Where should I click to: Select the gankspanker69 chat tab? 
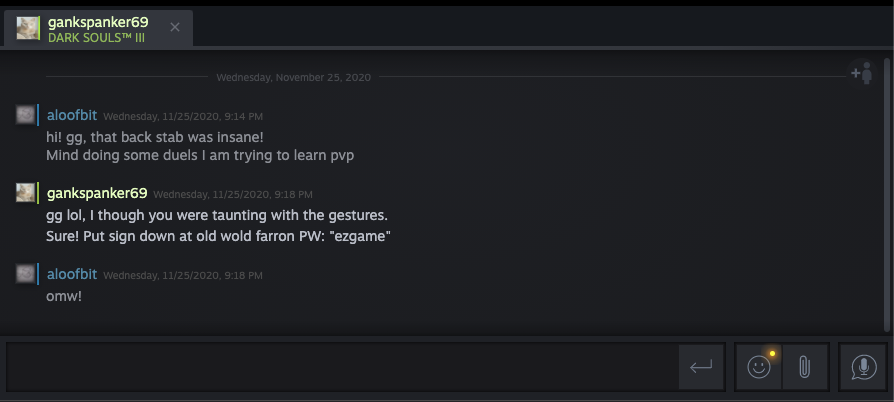(x=98, y=28)
